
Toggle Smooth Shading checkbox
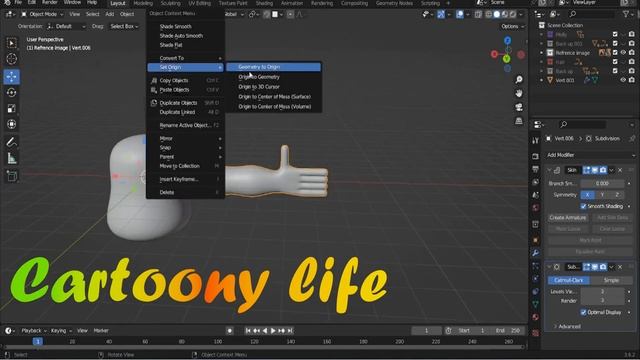(x=583, y=206)
